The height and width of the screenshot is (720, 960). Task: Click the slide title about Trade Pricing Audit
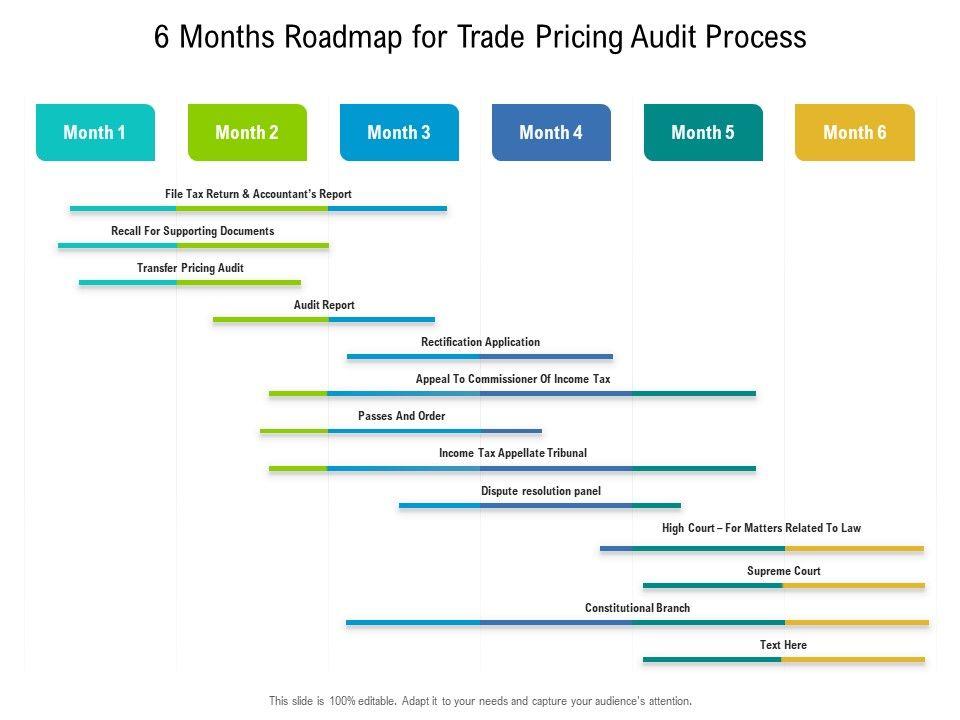tap(480, 37)
